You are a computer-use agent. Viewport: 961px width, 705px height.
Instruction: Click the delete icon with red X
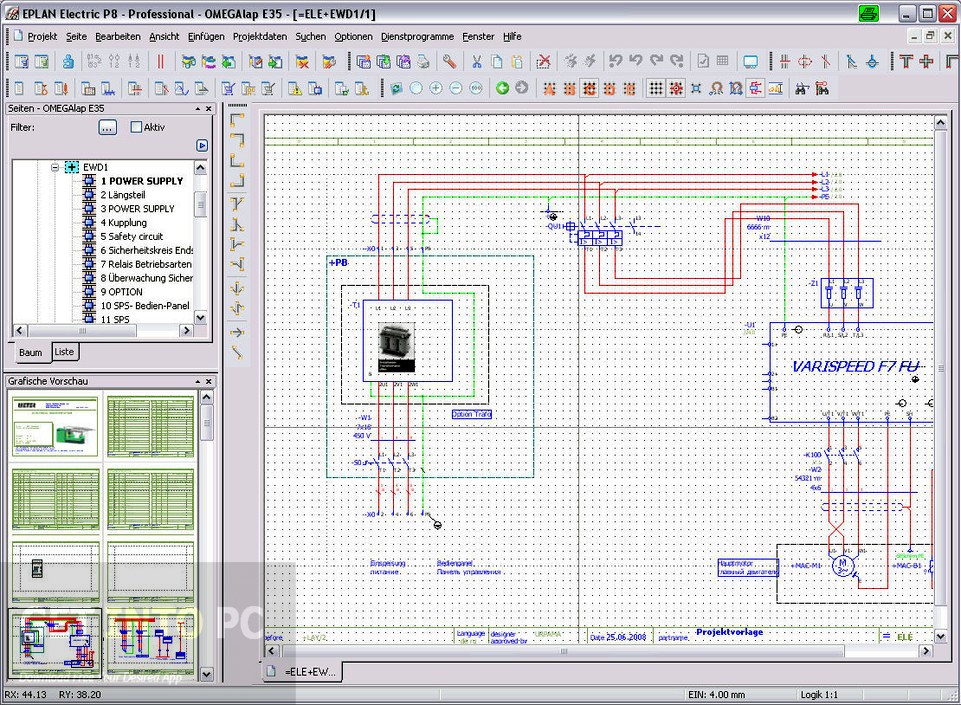[x=544, y=61]
